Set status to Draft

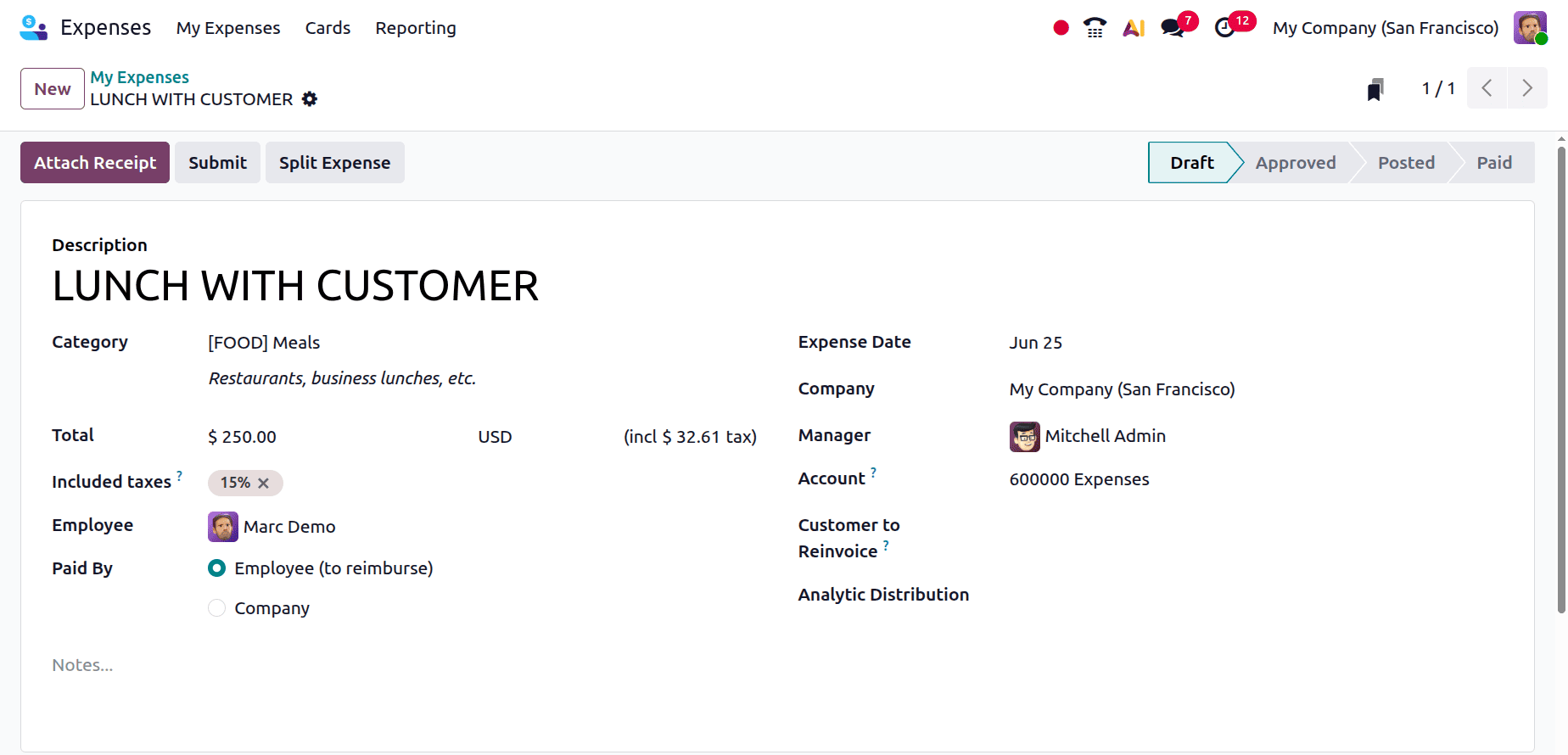(1191, 163)
